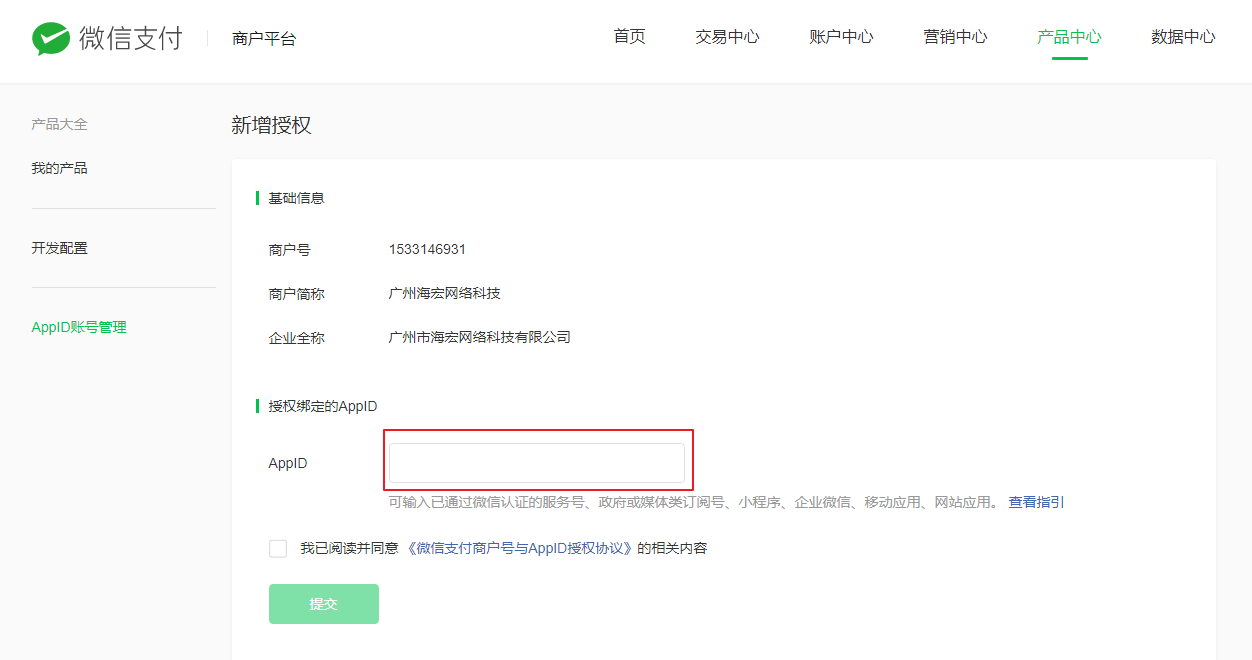Screen dimensions: 1252x660
Task: Click the 新增授权 page title
Action: [x=272, y=125]
